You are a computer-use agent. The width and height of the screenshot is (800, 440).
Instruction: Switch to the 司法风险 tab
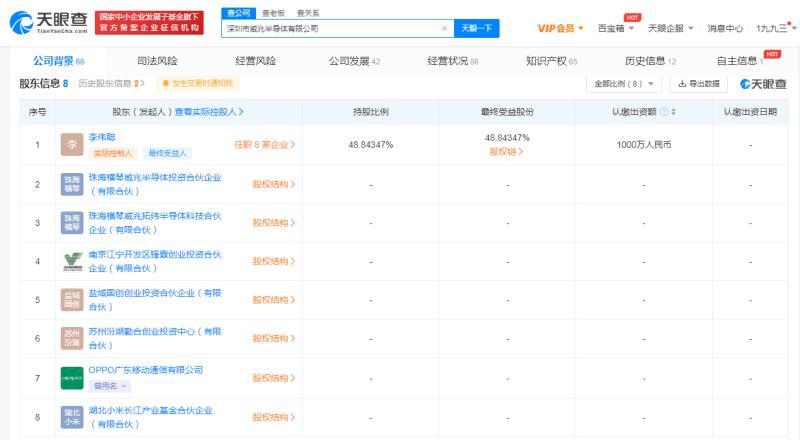156,61
